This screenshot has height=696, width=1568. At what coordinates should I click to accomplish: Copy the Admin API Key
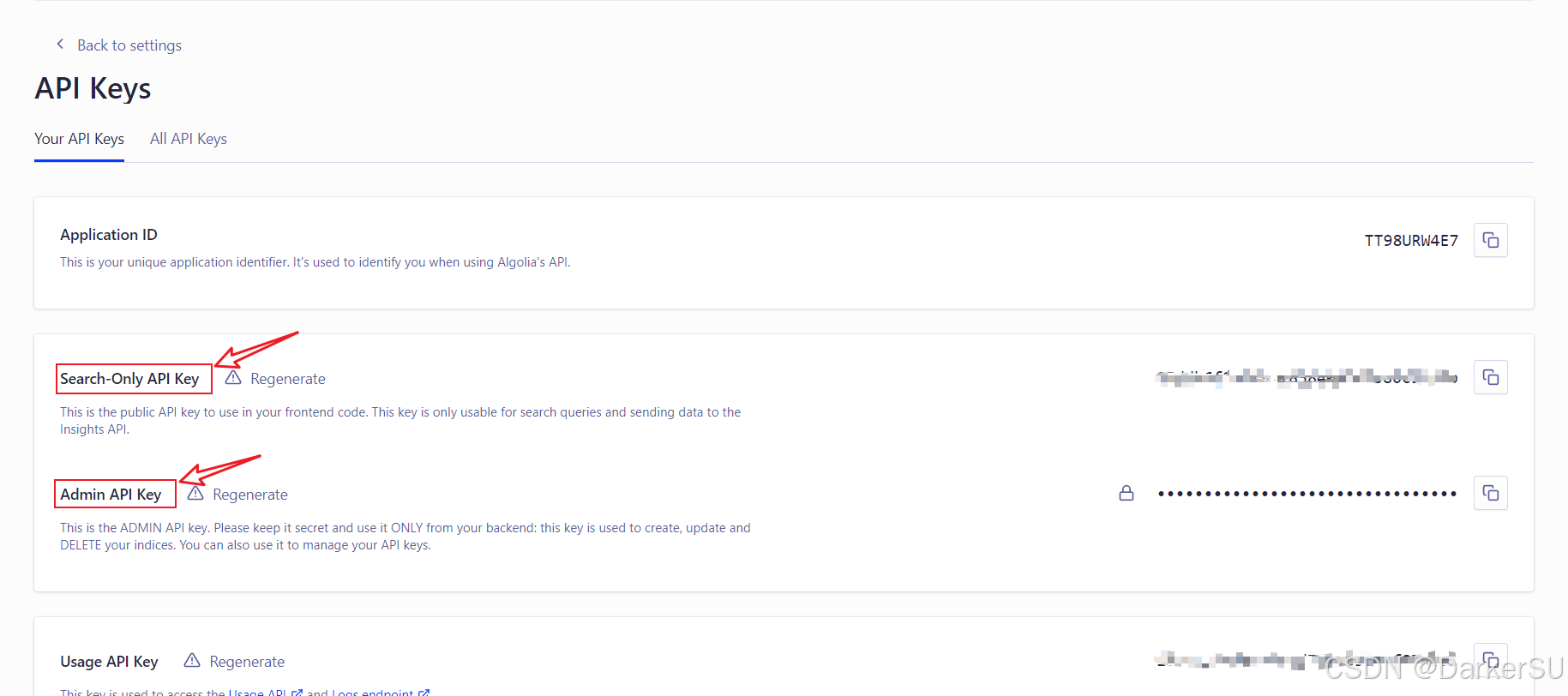[x=1491, y=493]
